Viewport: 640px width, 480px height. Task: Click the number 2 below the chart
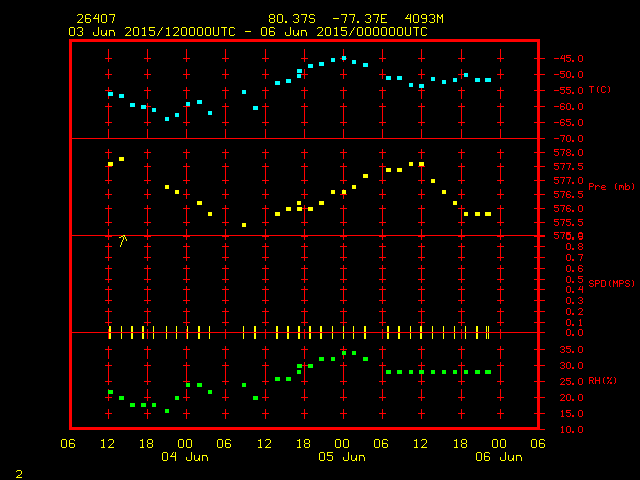pyautogui.click(x=19, y=474)
